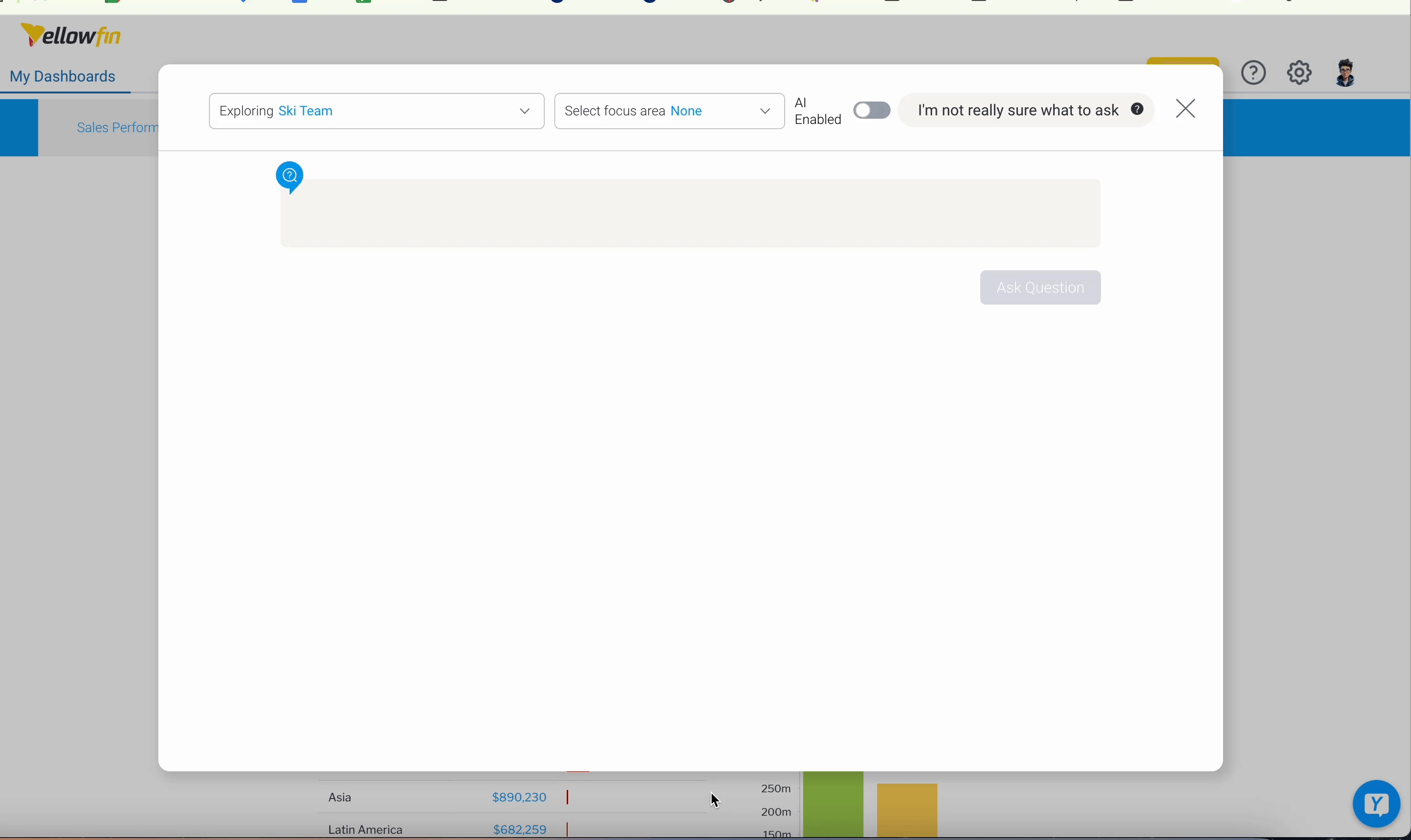Open the Help question mark icon
Viewport: 1411px width, 840px height.
pos(1254,73)
